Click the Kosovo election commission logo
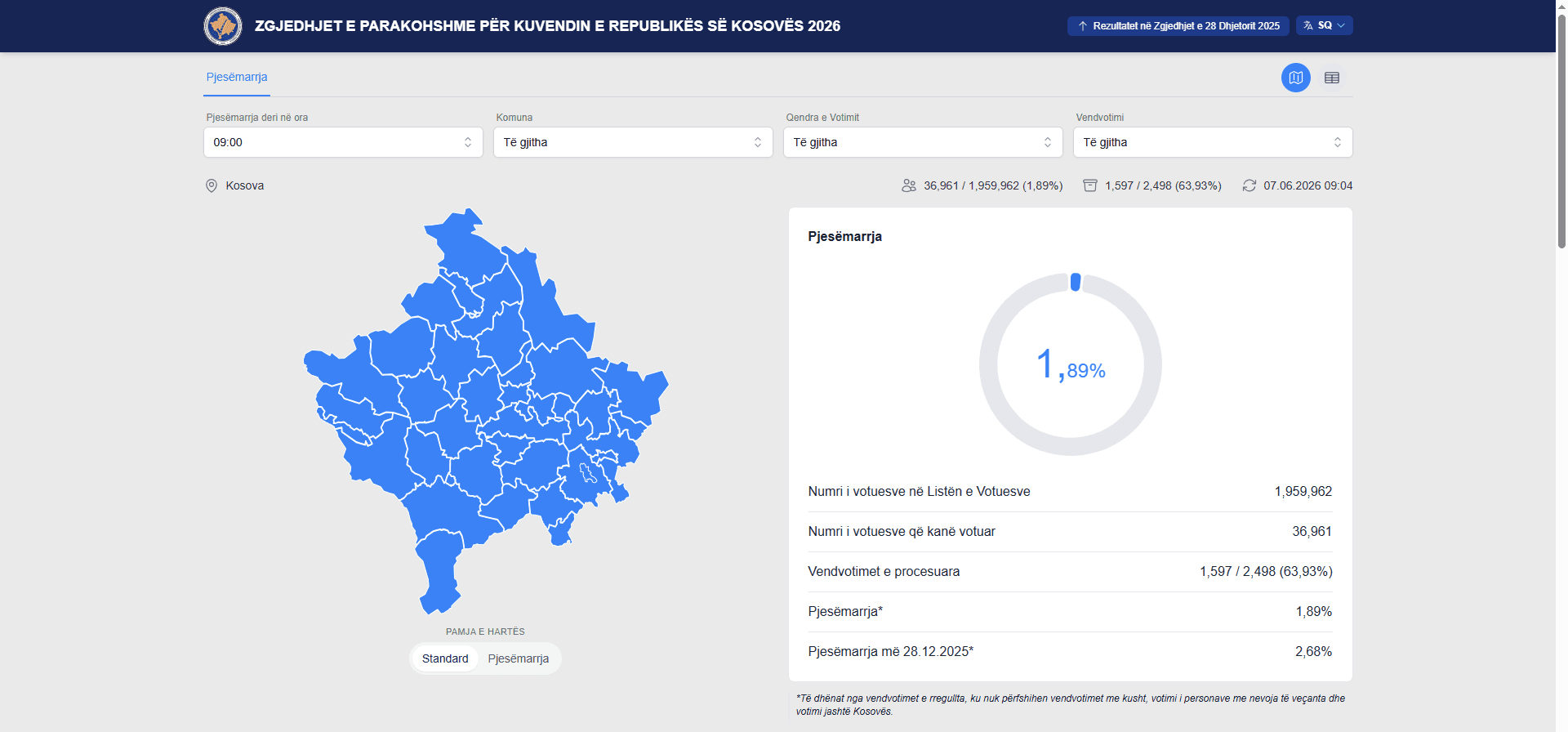This screenshot has height=732, width=1568. coord(223,26)
